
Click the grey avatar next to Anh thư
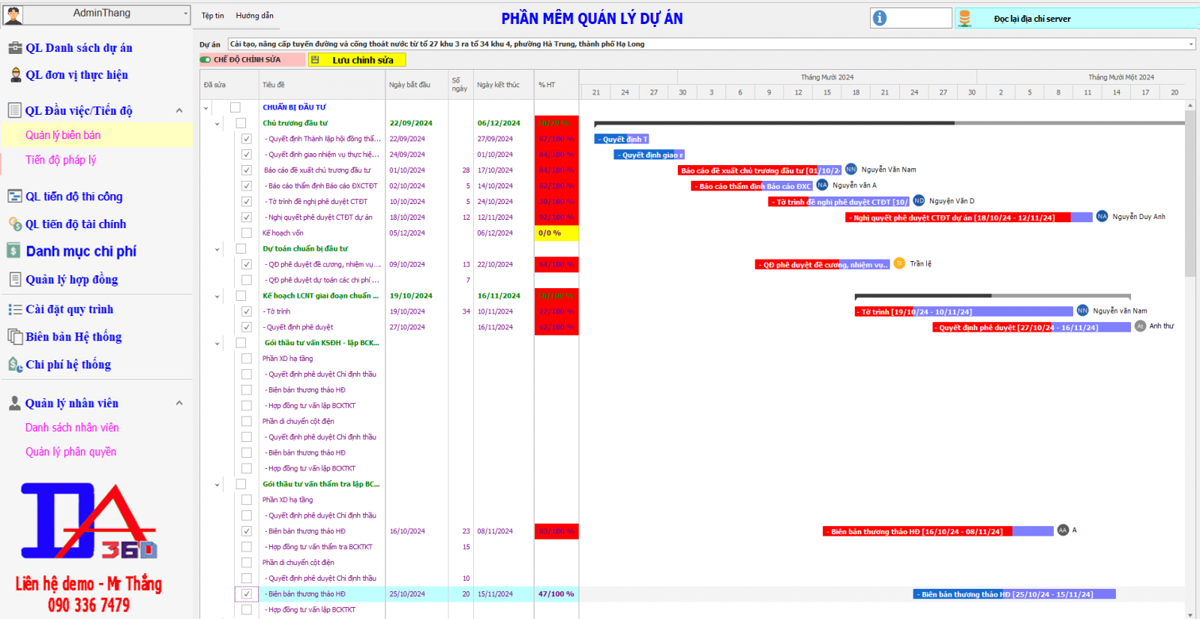(x=1140, y=326)
